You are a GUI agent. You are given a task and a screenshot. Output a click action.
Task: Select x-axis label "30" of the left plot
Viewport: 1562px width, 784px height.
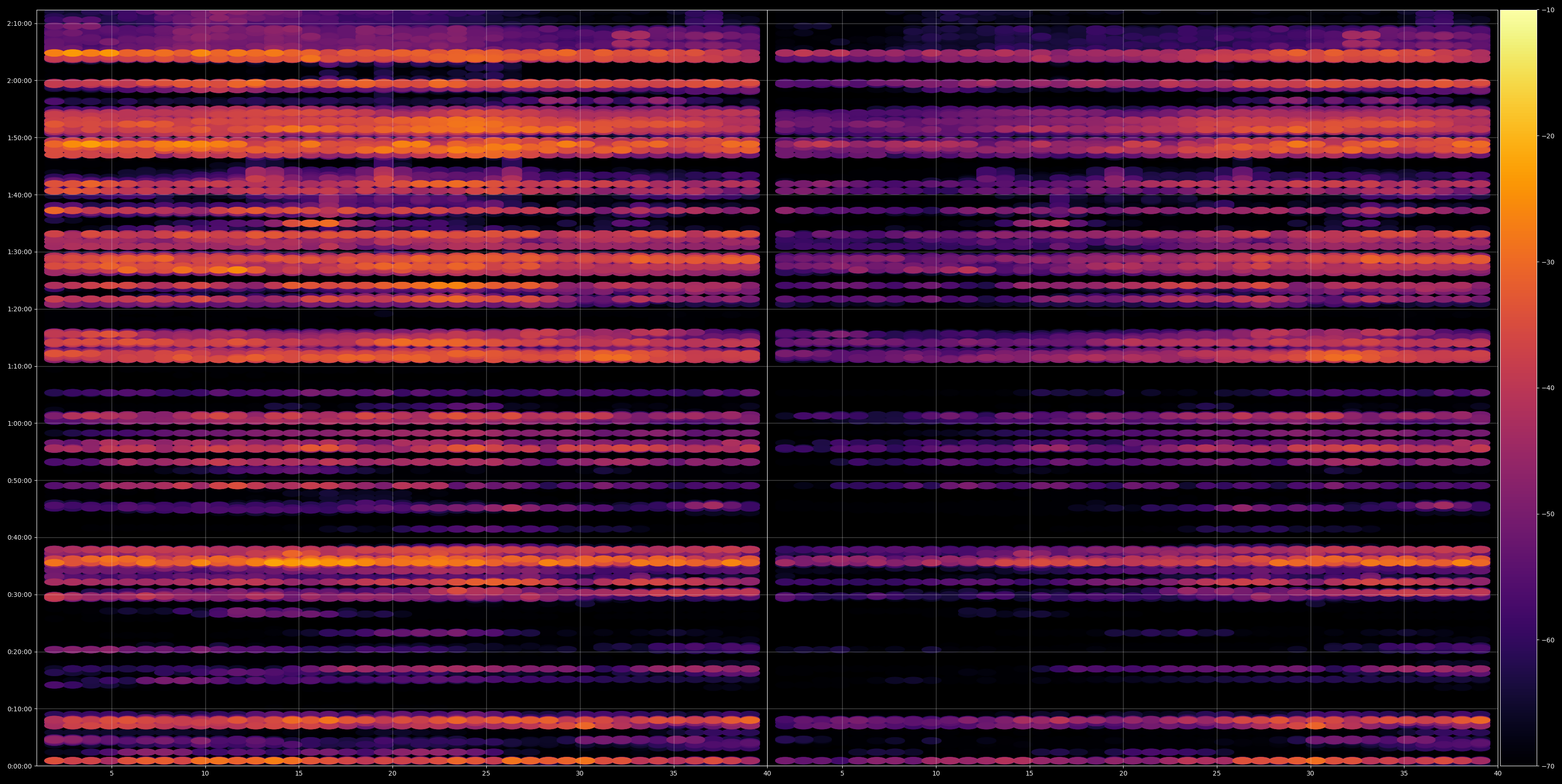[580, 774]
